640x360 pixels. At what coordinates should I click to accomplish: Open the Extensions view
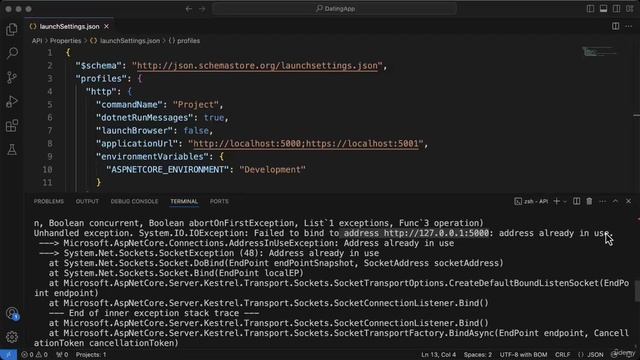[12, 126]
